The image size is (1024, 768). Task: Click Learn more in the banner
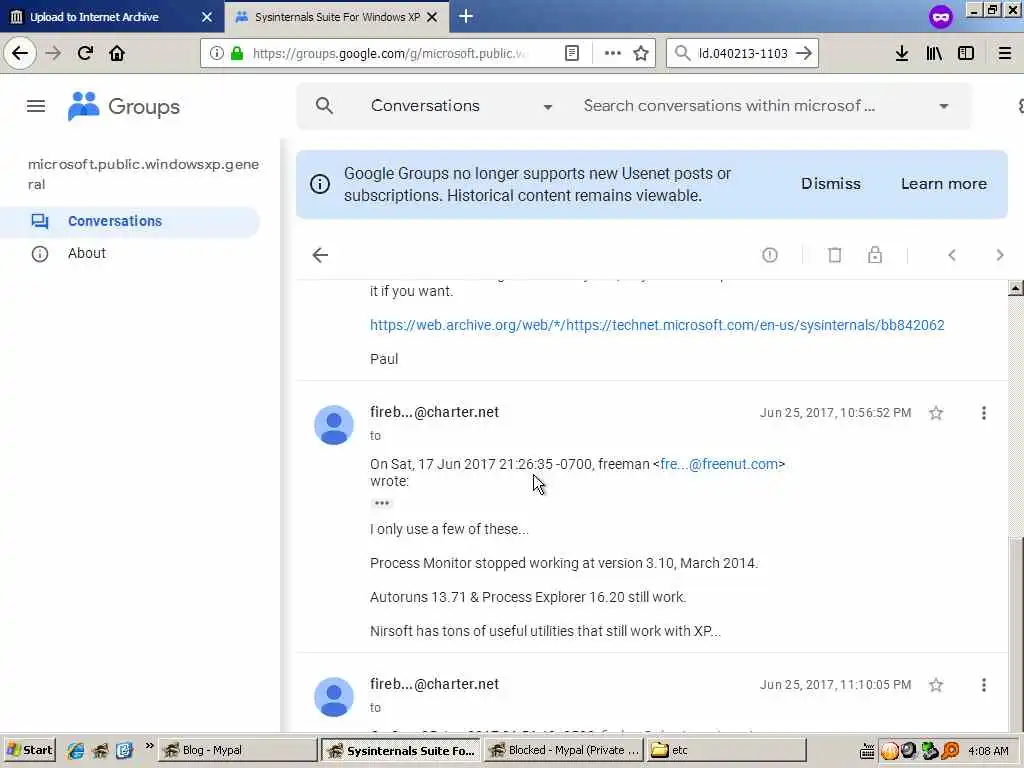click(x=944, y=184)
